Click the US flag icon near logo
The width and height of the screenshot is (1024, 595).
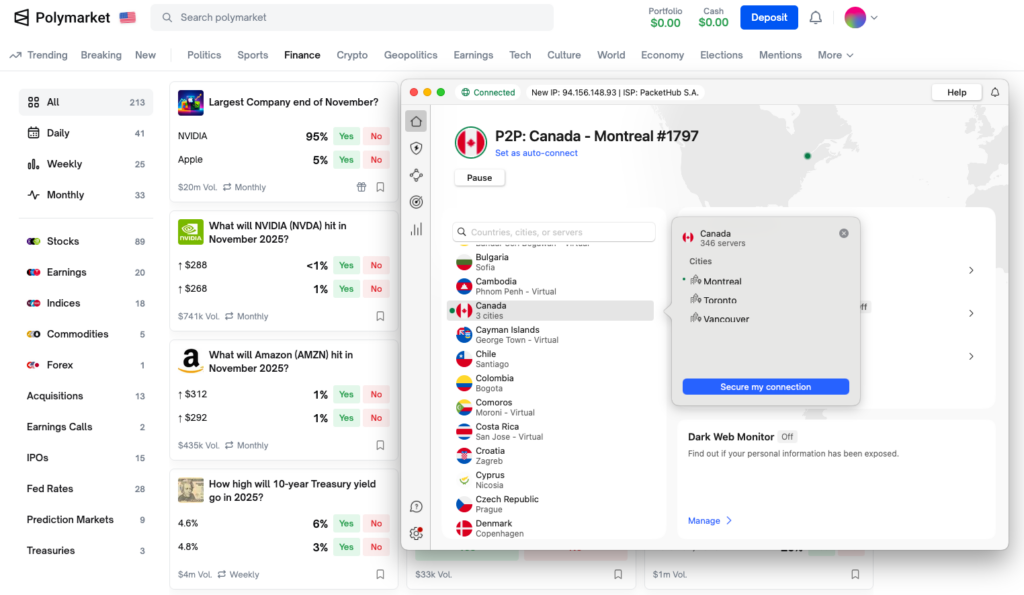tap(127, 18)
